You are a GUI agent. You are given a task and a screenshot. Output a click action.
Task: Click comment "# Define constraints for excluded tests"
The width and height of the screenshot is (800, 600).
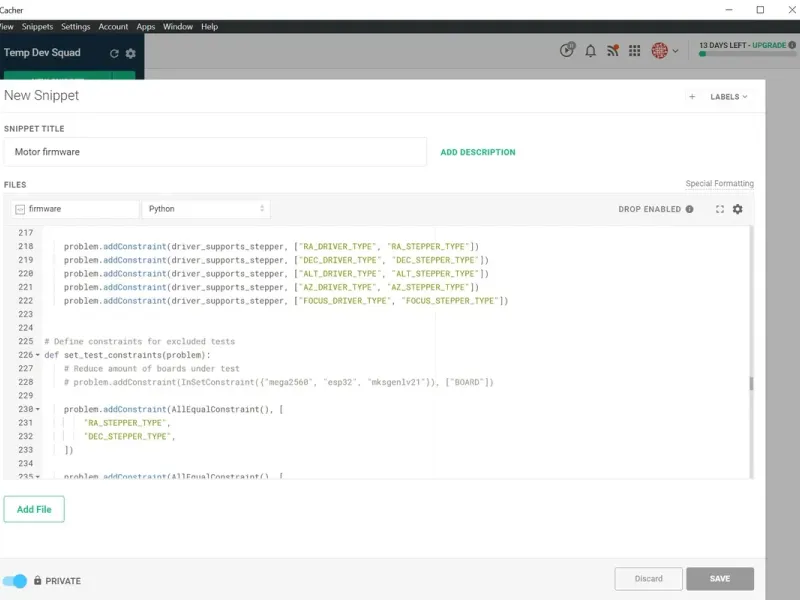[x=139, y=341]
